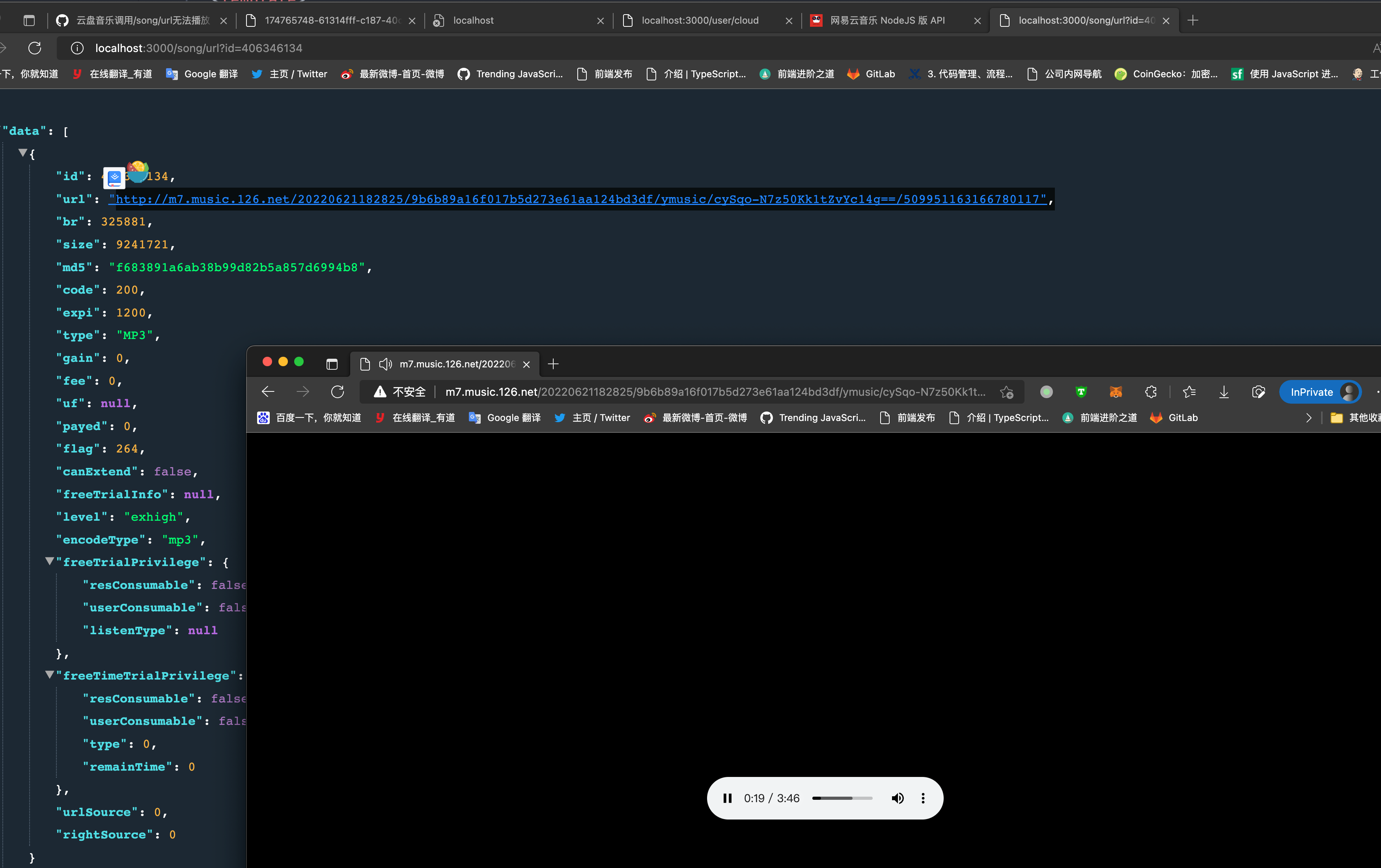Open the extensions puzzle icon
This screenshot has height=868, width=1381.
[1150, 392]
